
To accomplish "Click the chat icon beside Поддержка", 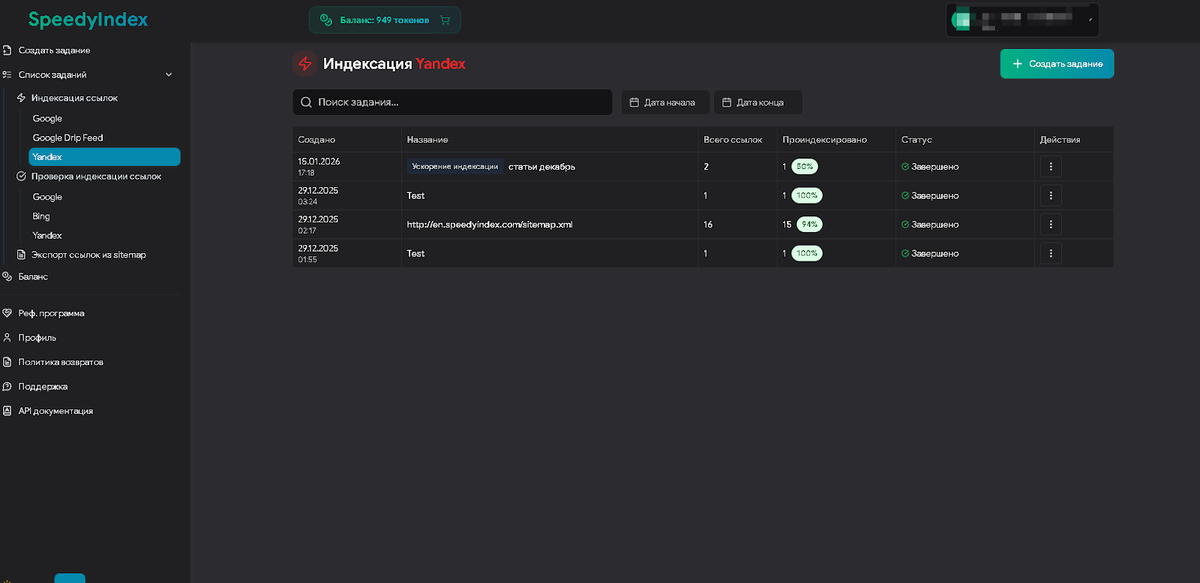I will pos(8,386).
